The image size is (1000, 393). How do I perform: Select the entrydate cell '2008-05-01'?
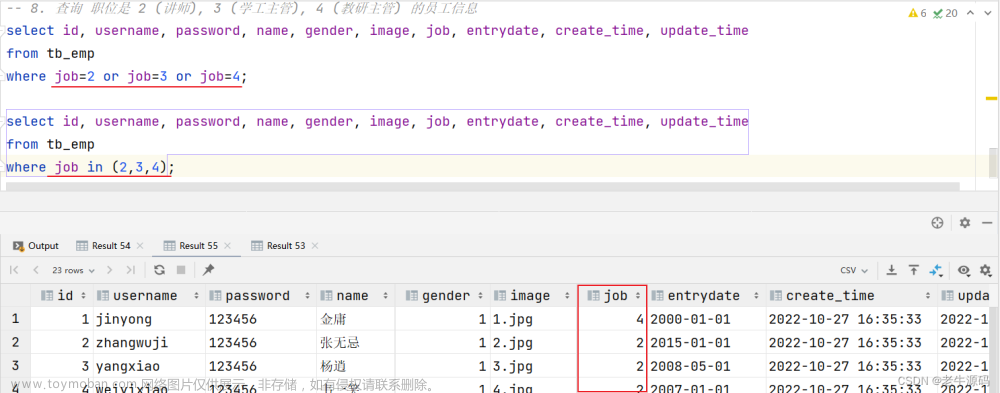(x=707, y=366)
